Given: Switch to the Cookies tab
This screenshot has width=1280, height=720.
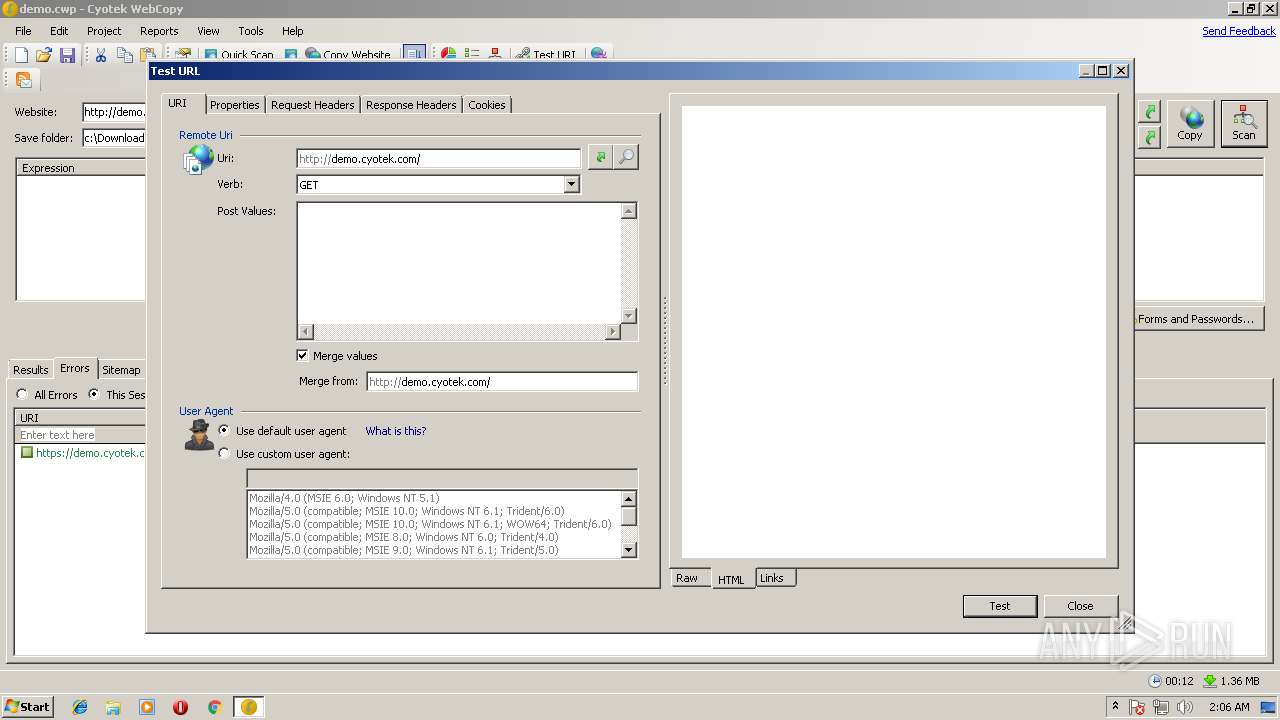Looking at the screenshot, I should click(487, 104).
